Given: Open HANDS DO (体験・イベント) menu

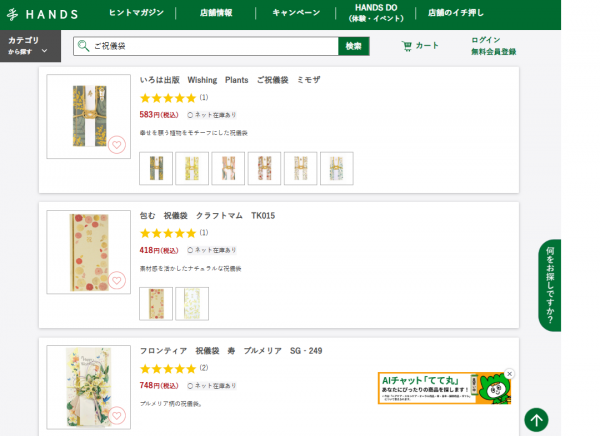Looking at the screenshot, I should [x=376, y=13].
